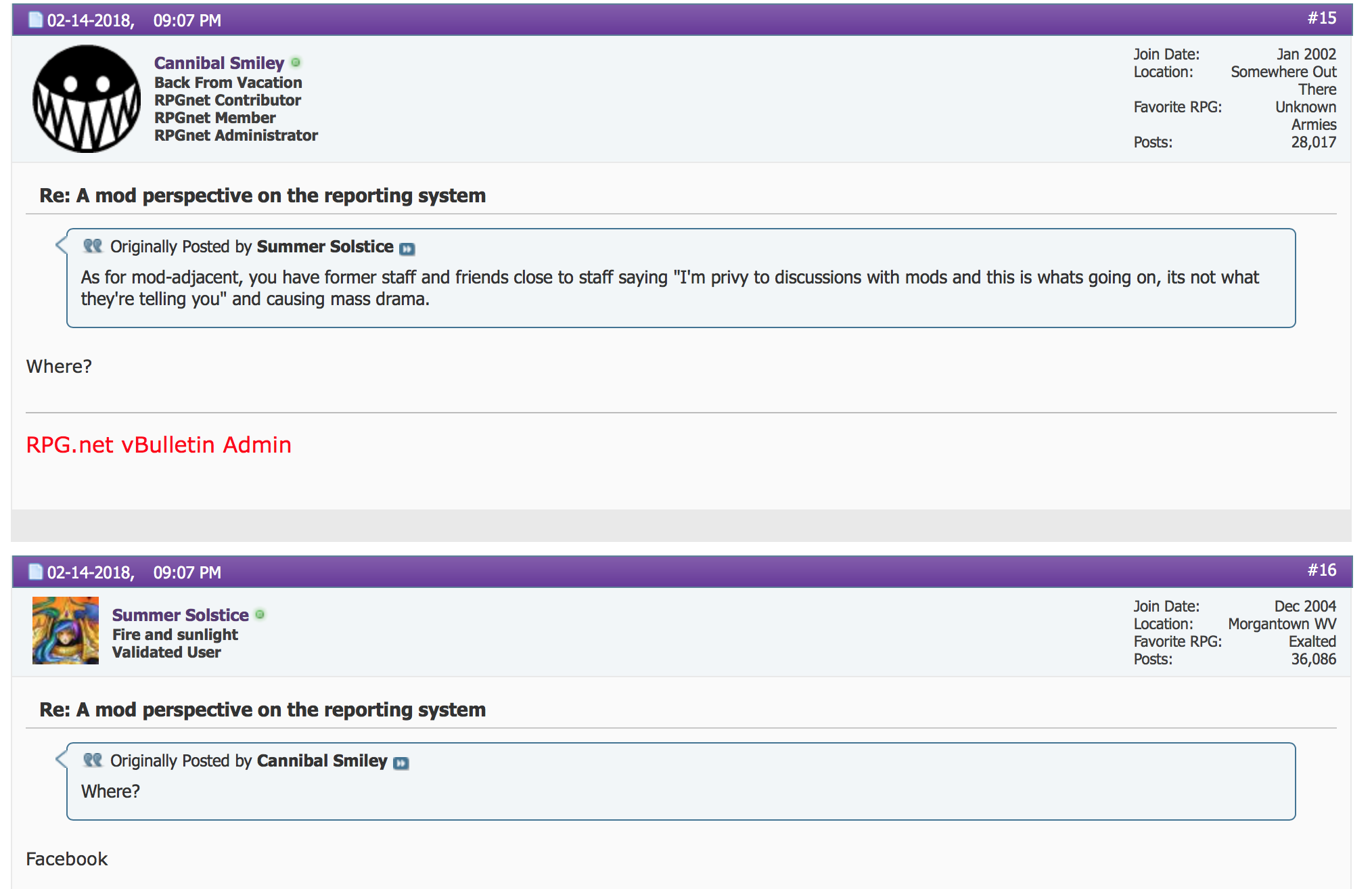Click the "Back From Vacation" user title
This screenshot has width=1372, height=889.
[x=228, y=83]
